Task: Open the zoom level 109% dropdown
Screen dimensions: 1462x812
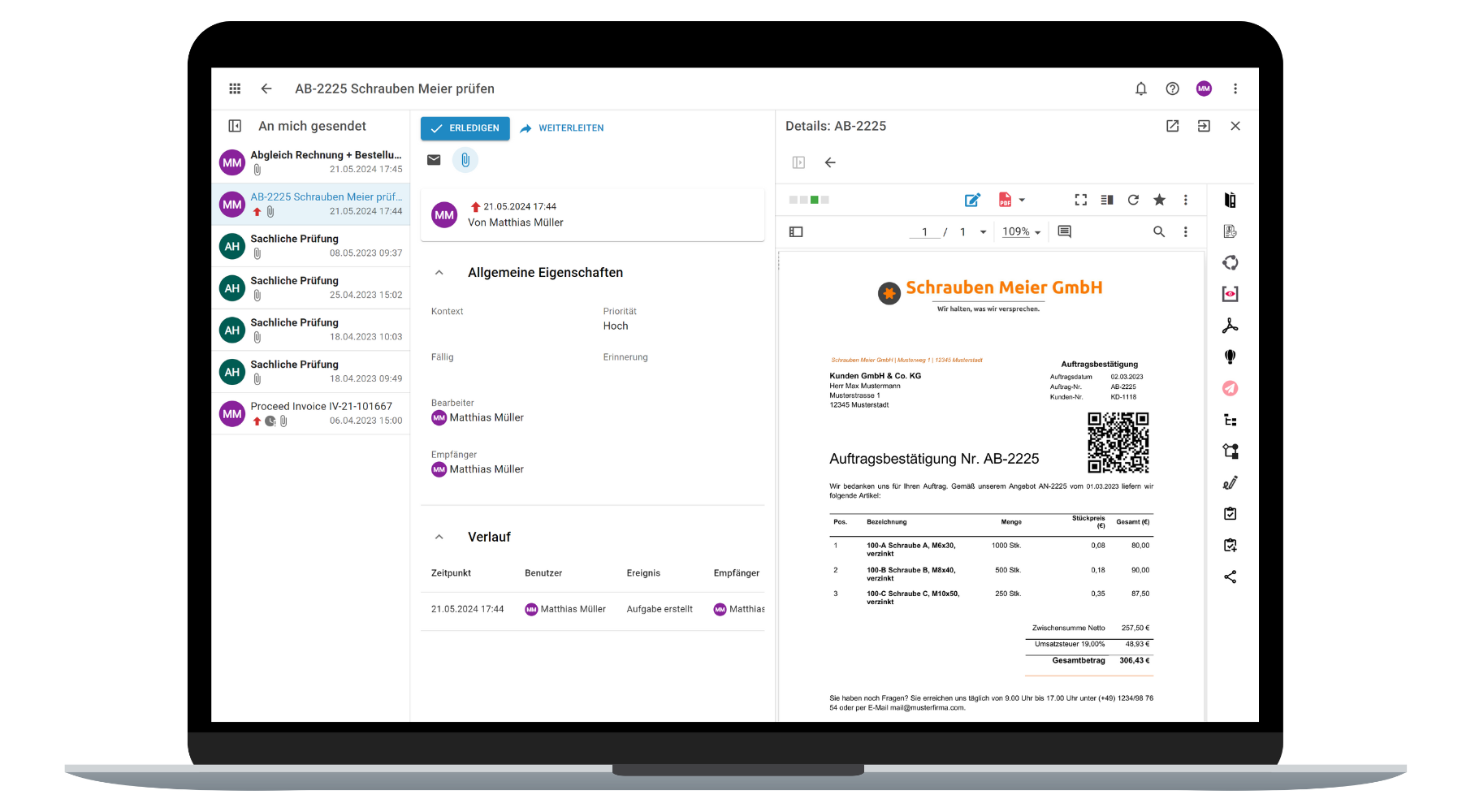Action: point(1019,231)
